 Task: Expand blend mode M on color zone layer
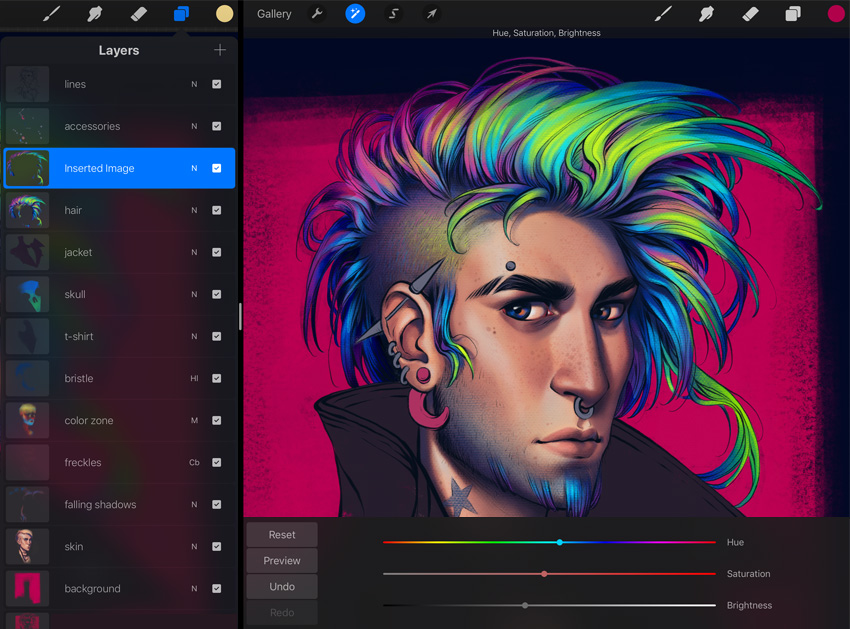click(x=194, y=420)
